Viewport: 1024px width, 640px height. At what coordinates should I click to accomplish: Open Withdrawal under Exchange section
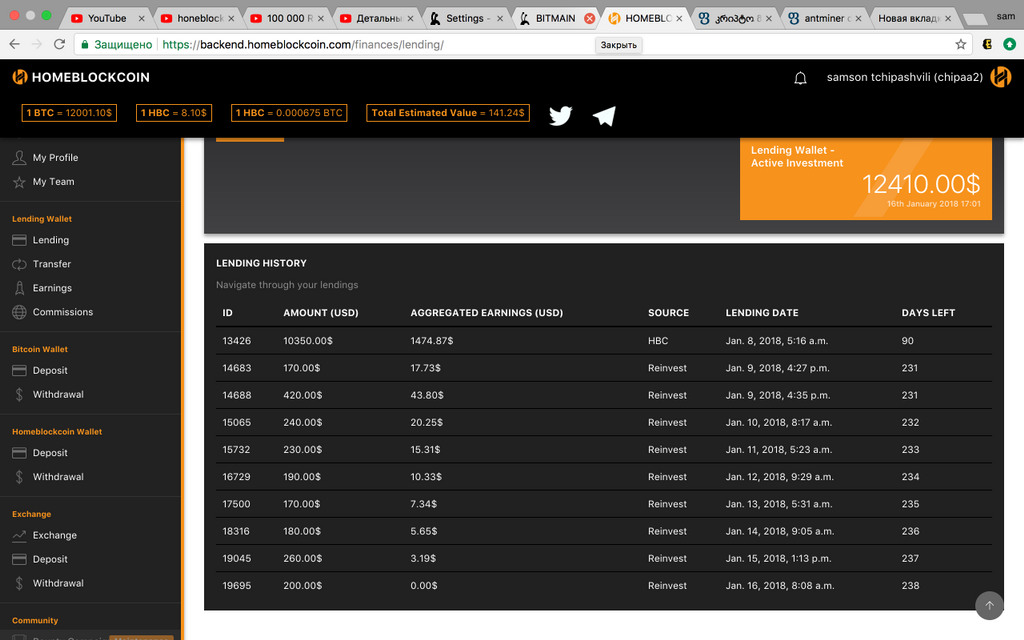58,583
